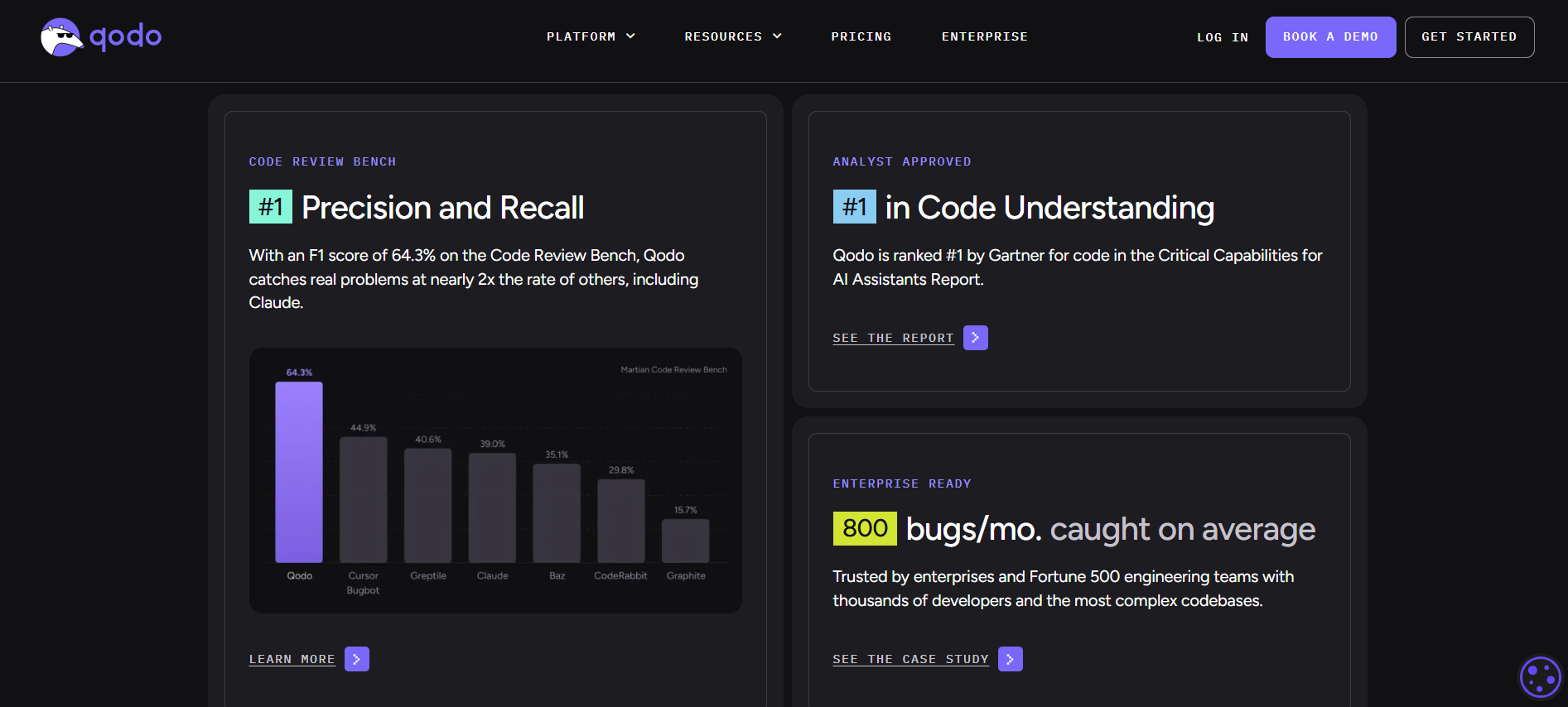1568x707 pixels.
Task: Go to the Pricing page
Action: pyautogui.click(x=861, y=36)
